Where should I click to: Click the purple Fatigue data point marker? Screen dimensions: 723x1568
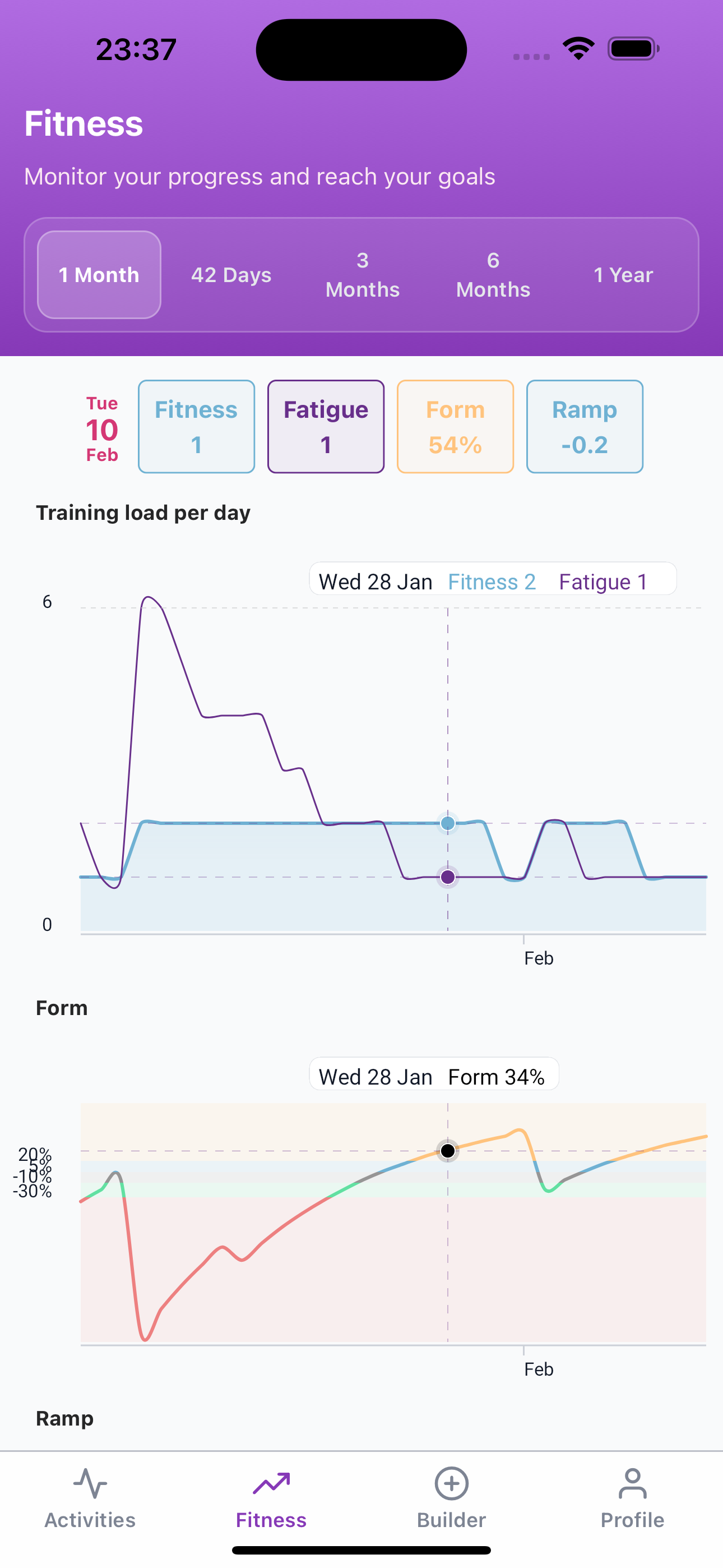coord(448,877)
